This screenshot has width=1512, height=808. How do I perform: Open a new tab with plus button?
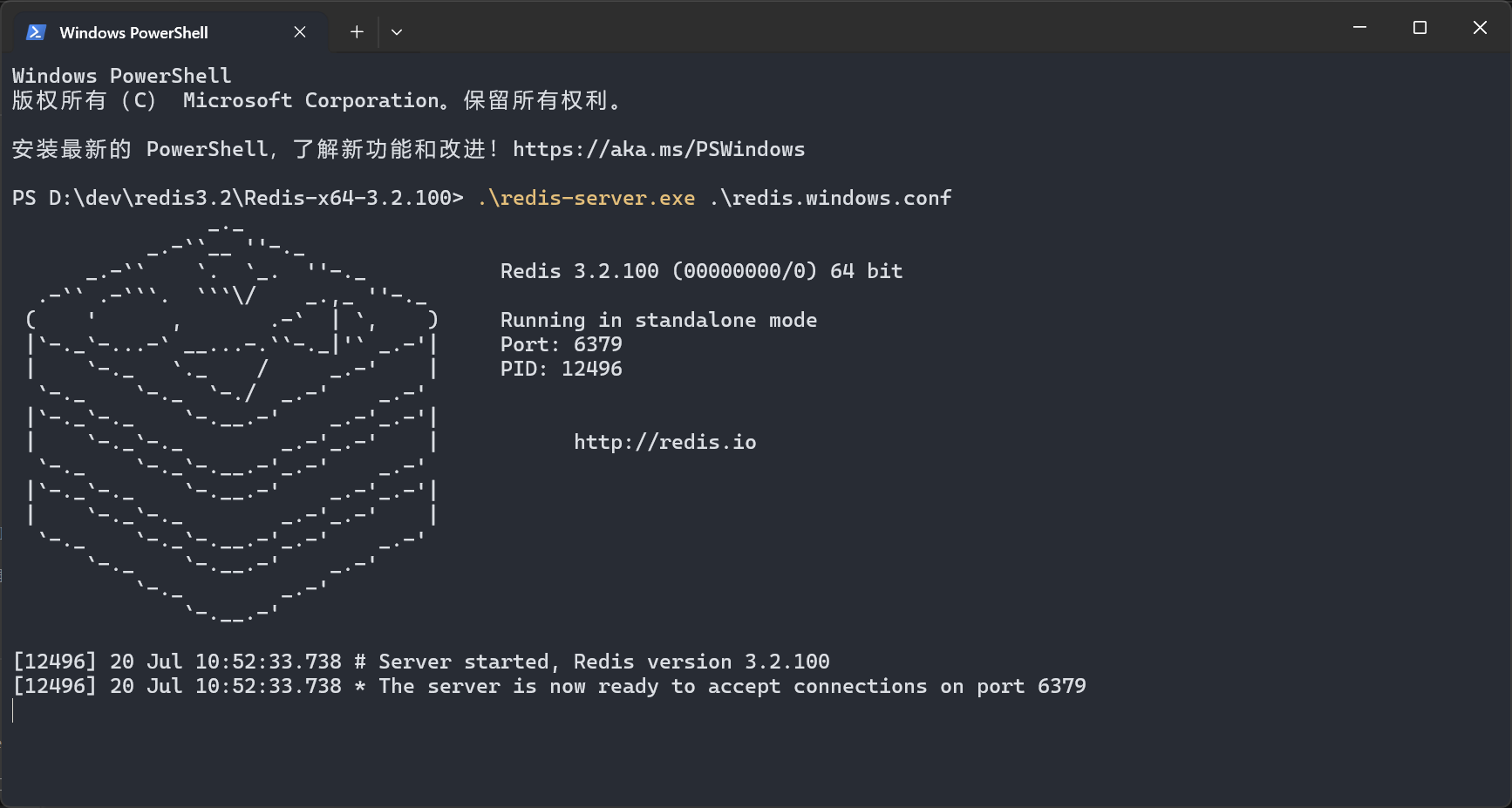click(x=357, y=32)
